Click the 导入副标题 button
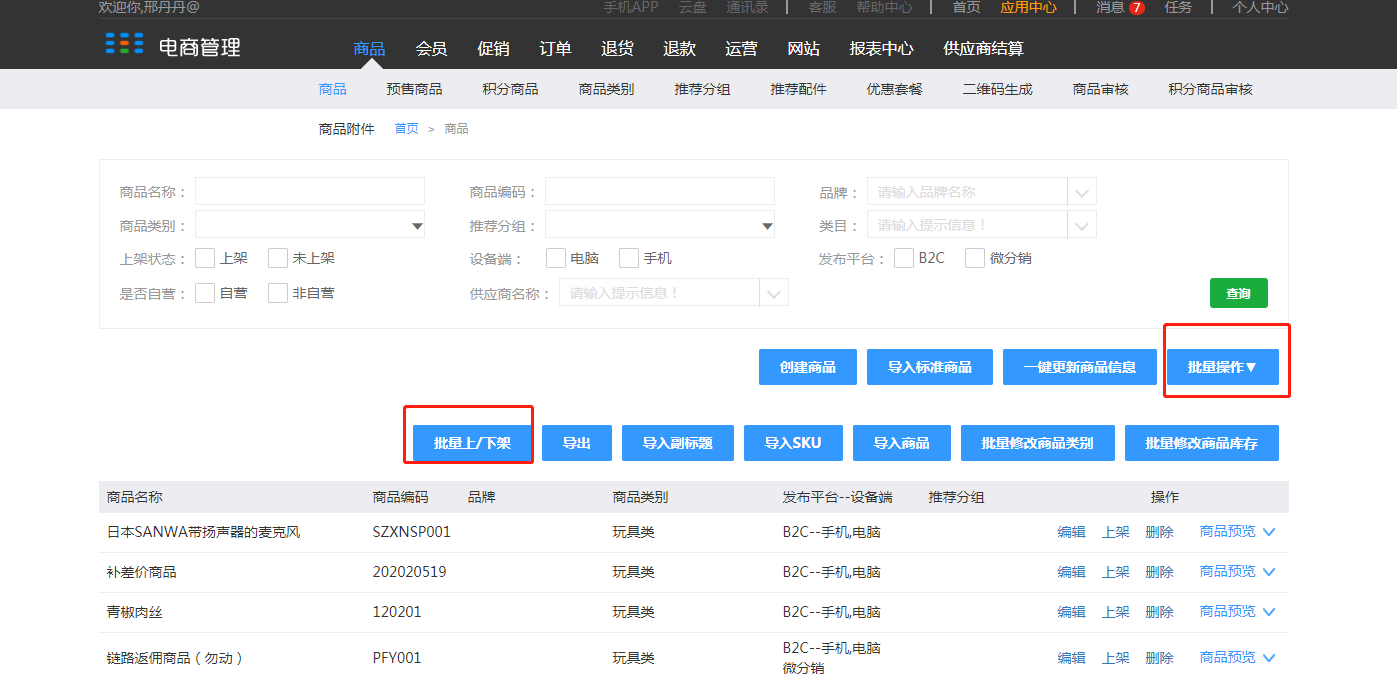Viewport: 1397px width, 678px height. (678, 443)
